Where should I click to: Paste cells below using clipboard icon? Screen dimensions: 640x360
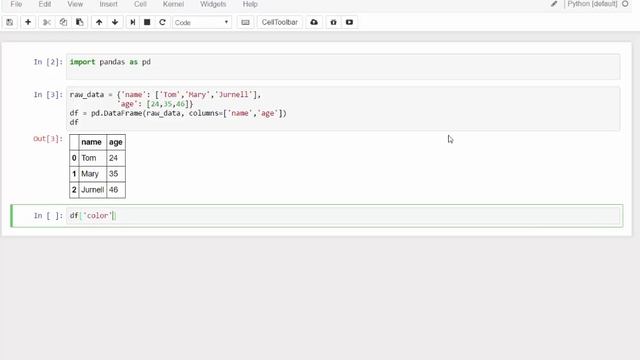tap(80, 22)
